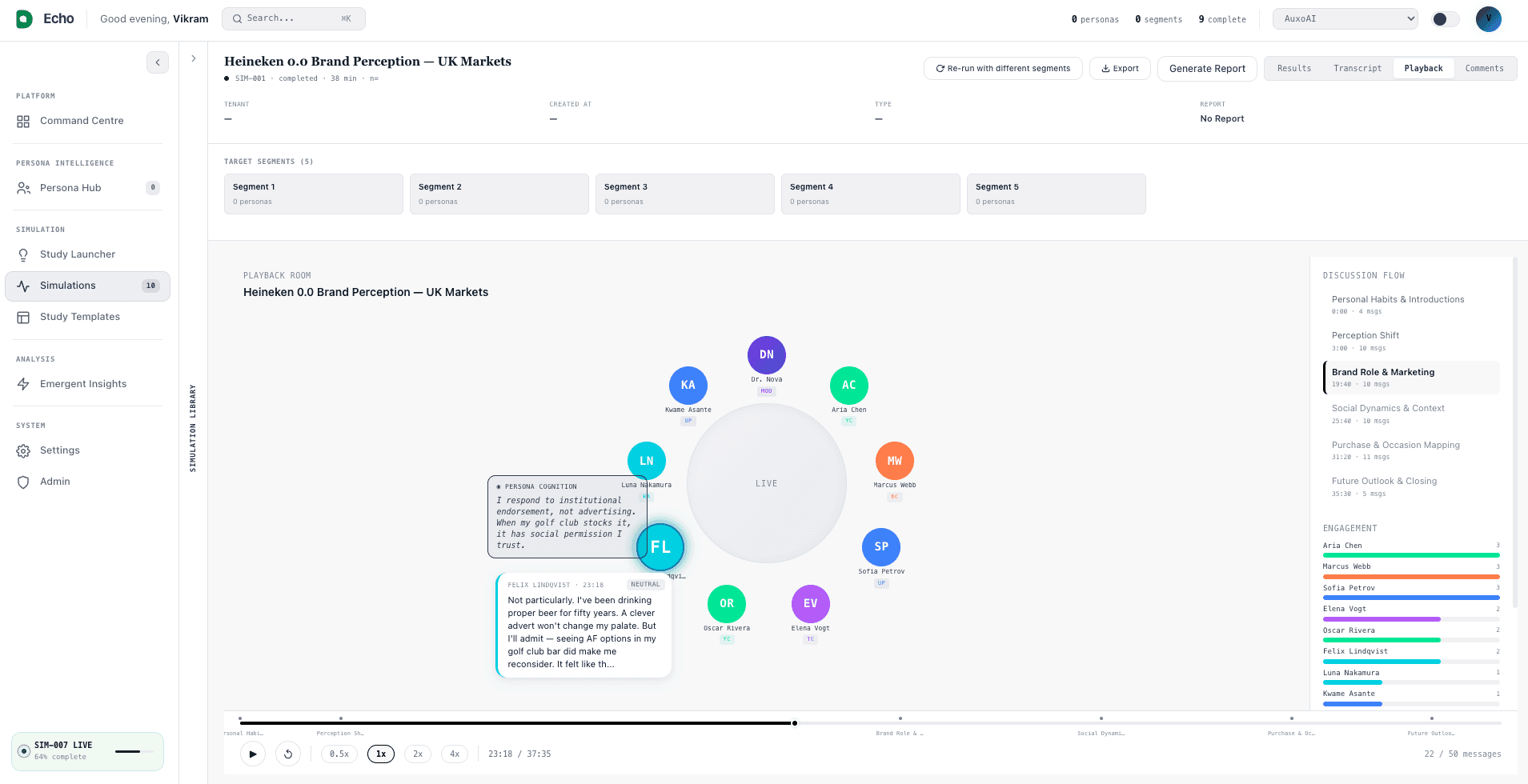The image size is (1528, 784).
Task: Open Study Templates
Action: tap(87, 317)
